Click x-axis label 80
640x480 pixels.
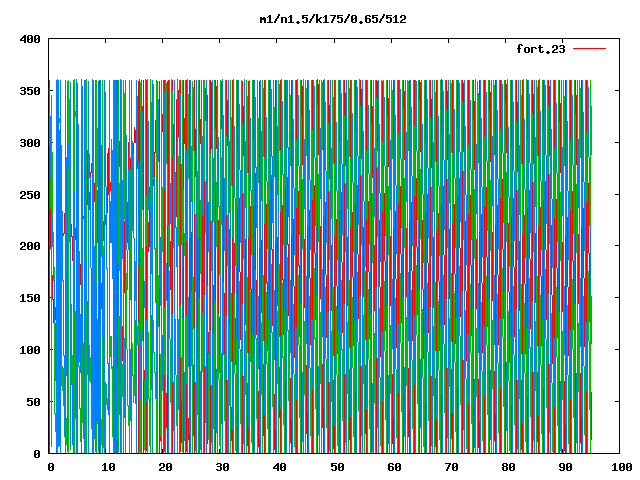click(509, 467)
